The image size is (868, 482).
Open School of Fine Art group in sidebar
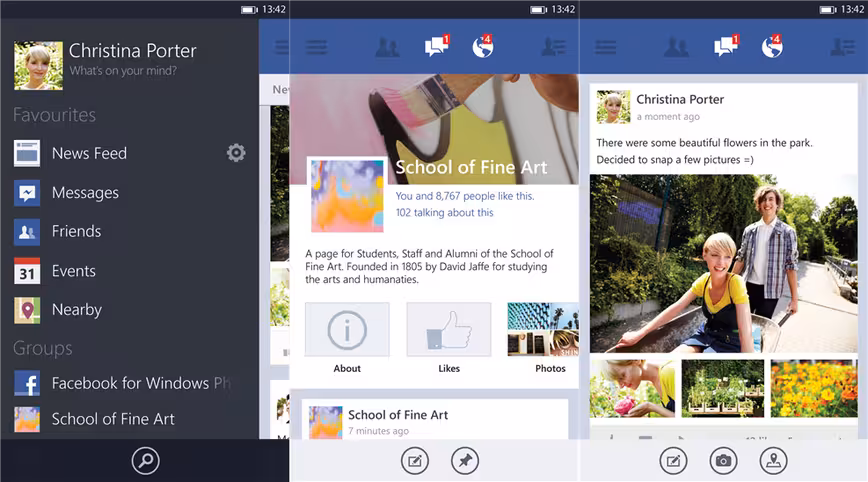pos(113,419)
